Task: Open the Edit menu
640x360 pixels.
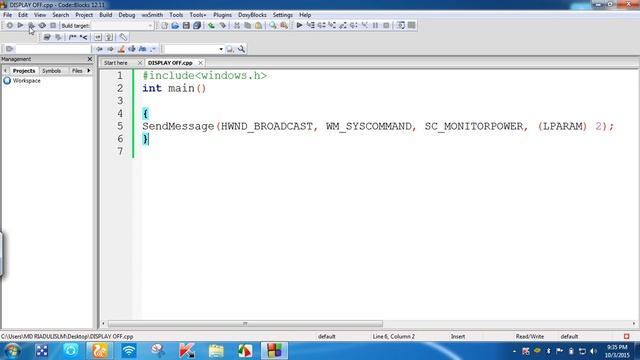Action: [23, 15]
